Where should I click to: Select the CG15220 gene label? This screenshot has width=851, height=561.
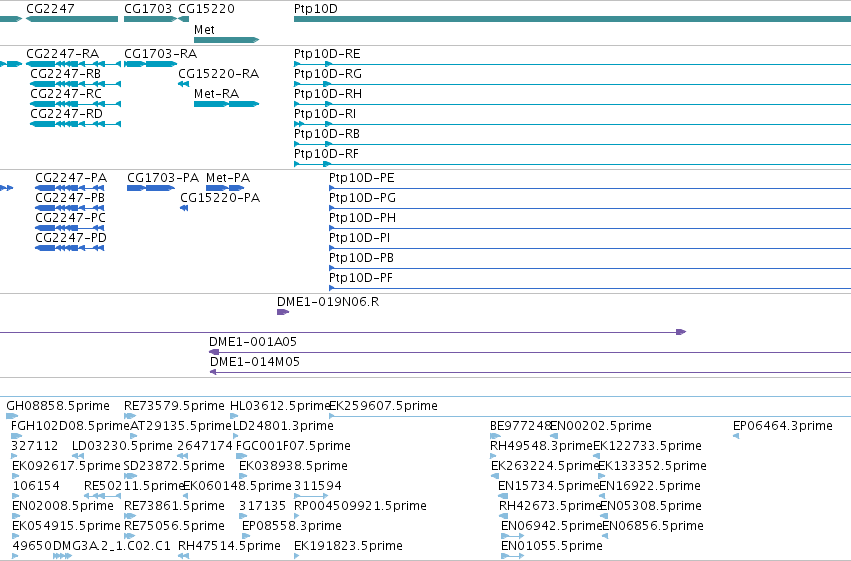[x=206, y=9]
